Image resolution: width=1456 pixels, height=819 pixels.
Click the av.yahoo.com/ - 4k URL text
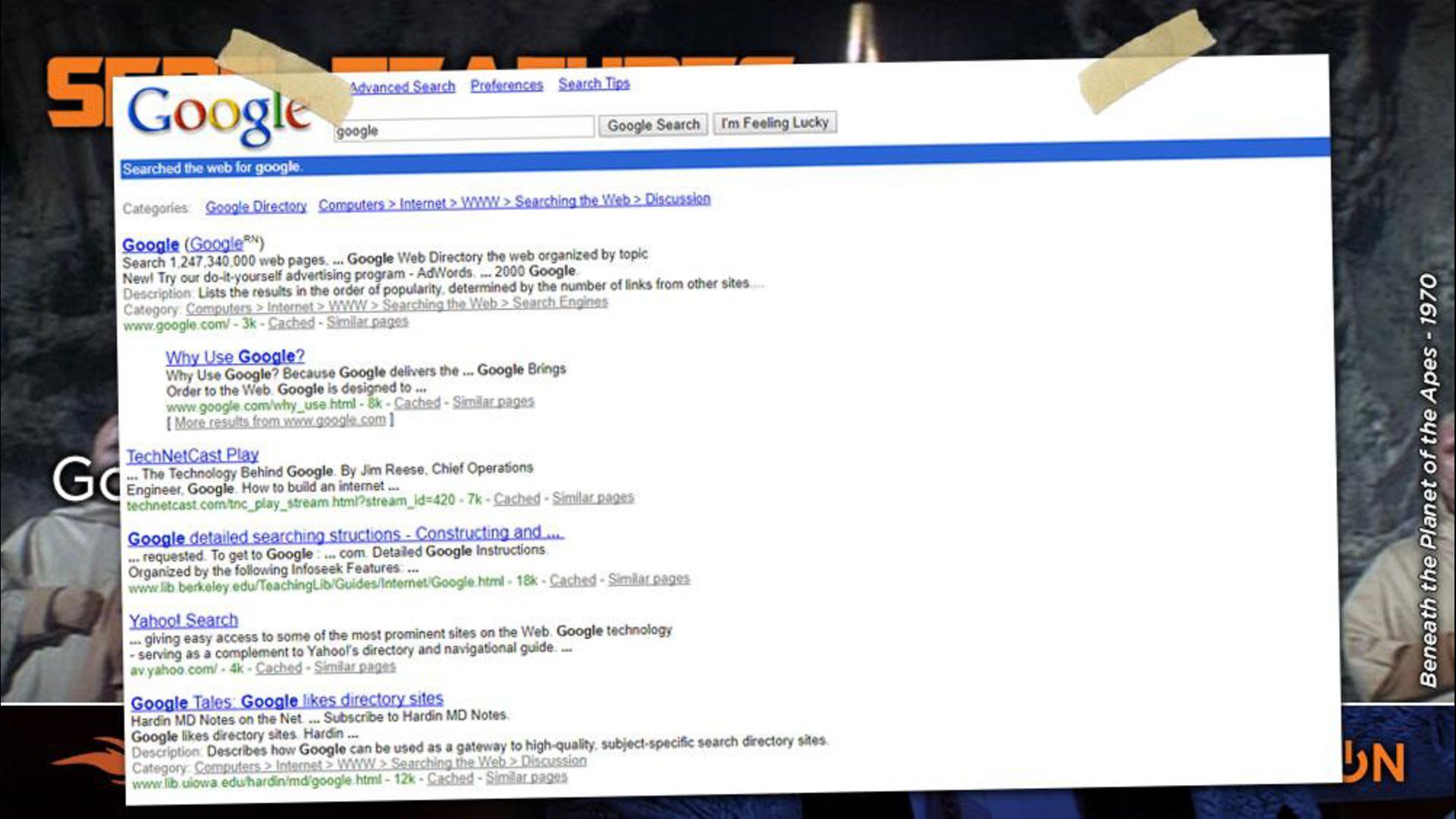[x=187, y=670]
